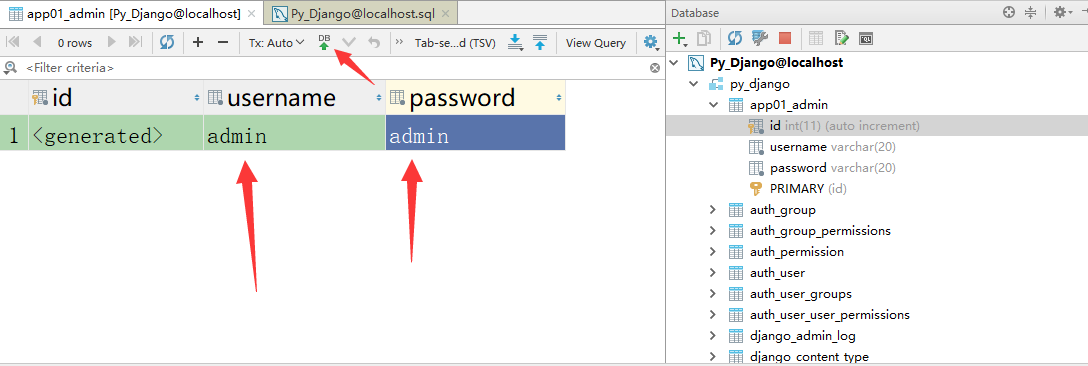Expand the auth_user table node

[x=713, y=273]
